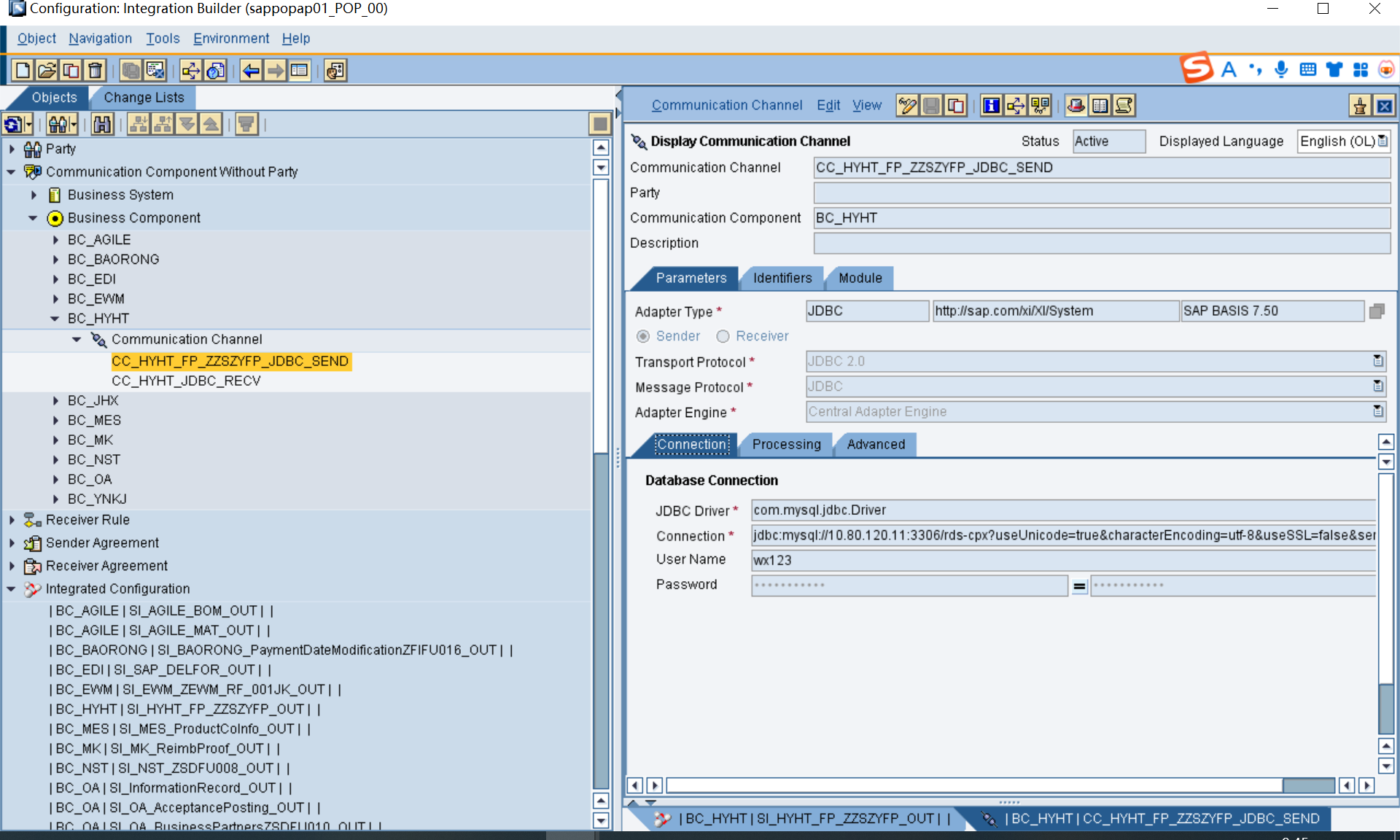Open the Navigation menu
This screenshot has width=1400, height=840.
(100, 38)
